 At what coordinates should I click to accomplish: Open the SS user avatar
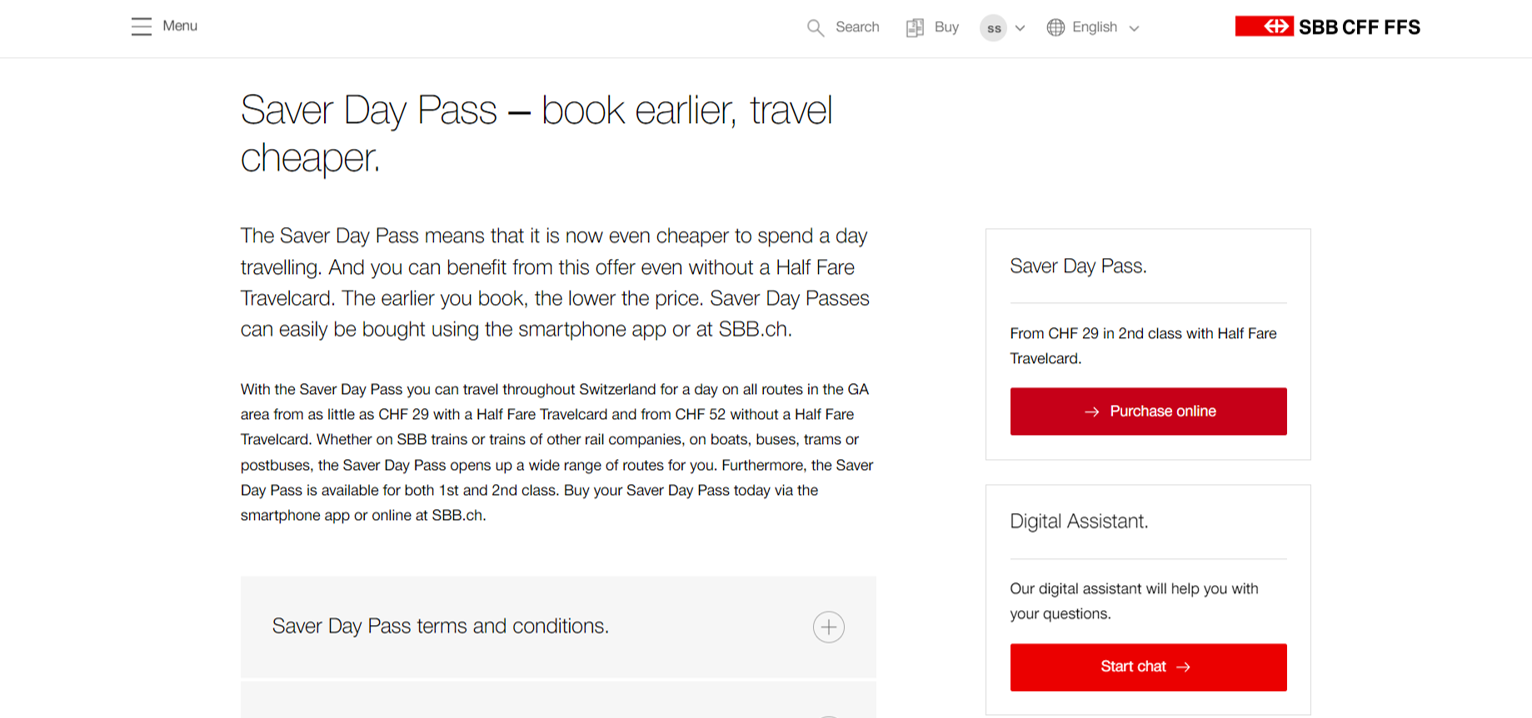993,28
